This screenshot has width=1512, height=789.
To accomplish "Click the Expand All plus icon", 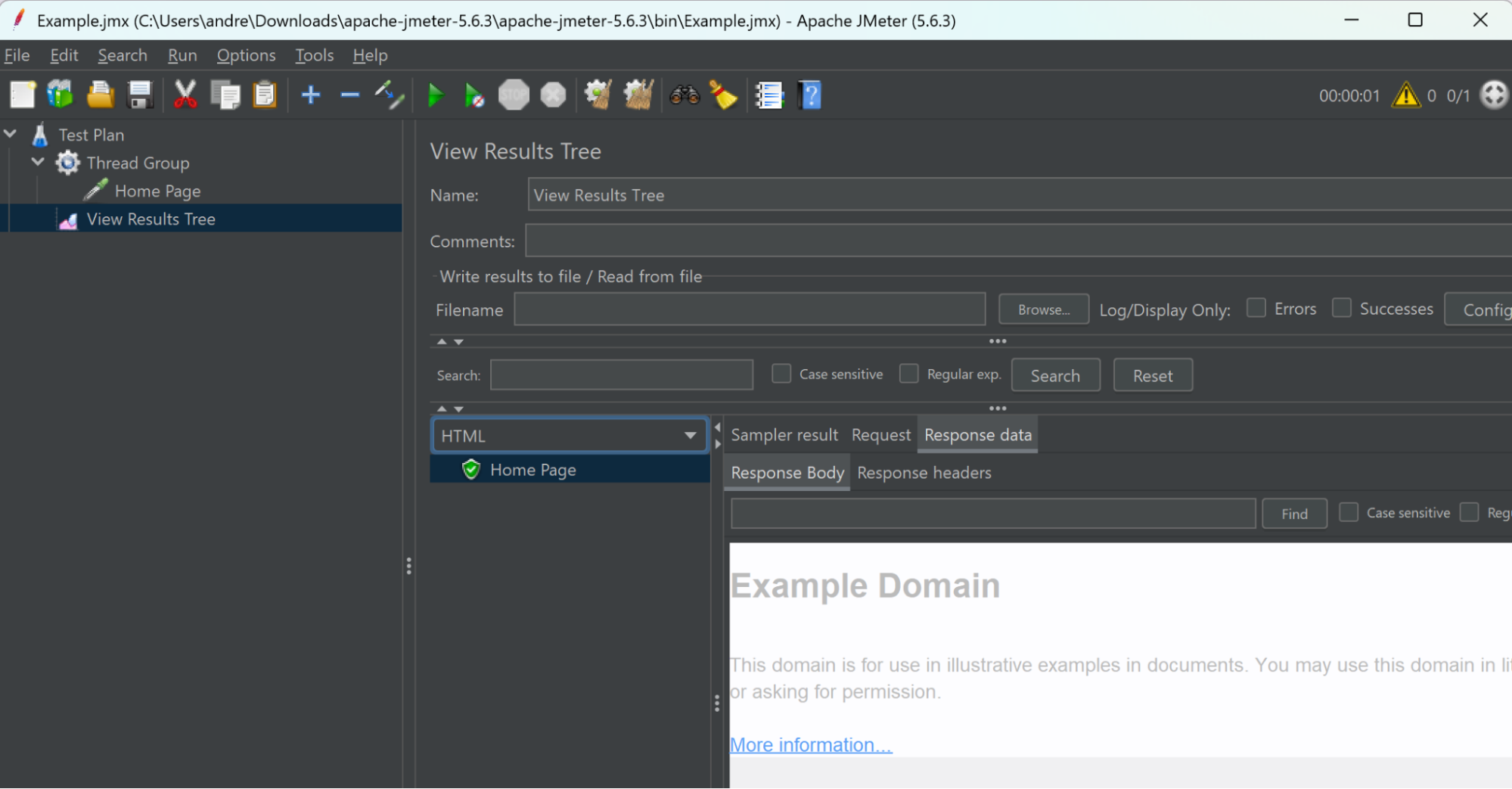I will pyautogui.click(x=311, y=95).
